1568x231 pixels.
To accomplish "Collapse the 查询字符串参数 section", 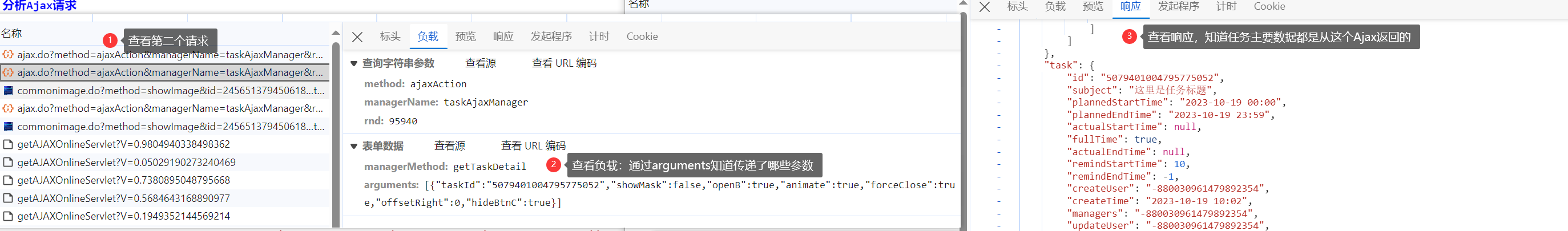I will coord(354,63).
